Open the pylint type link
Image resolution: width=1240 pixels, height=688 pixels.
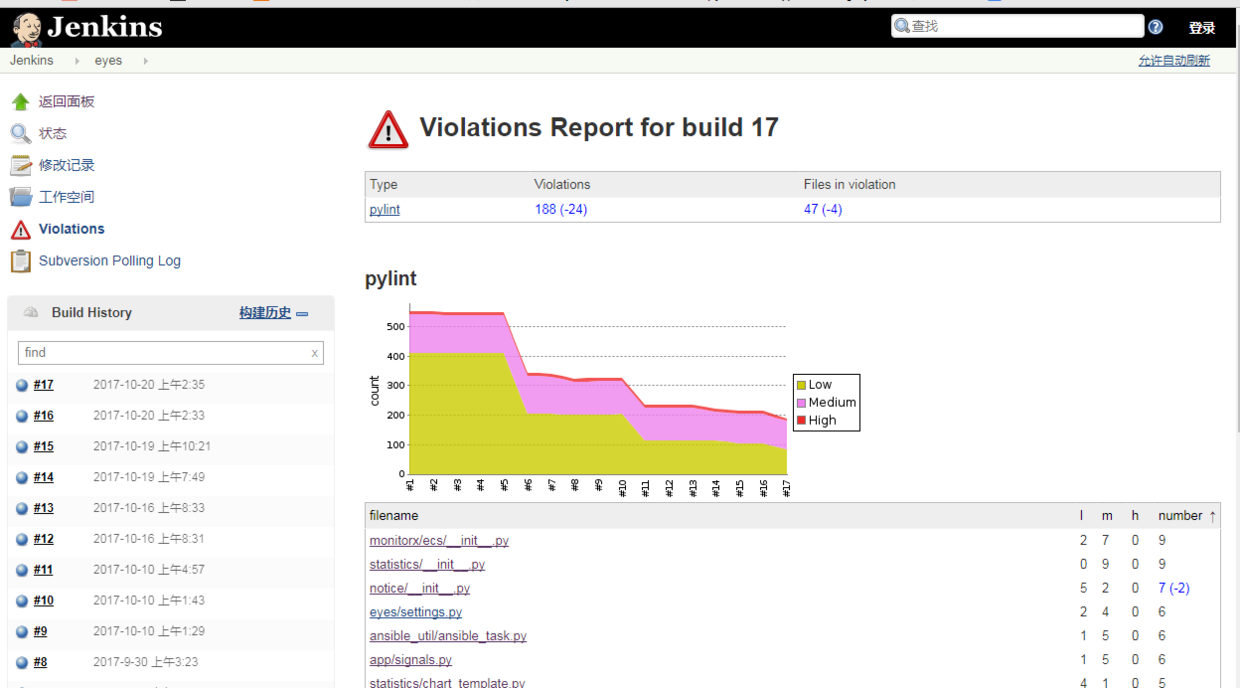[385, 210]
